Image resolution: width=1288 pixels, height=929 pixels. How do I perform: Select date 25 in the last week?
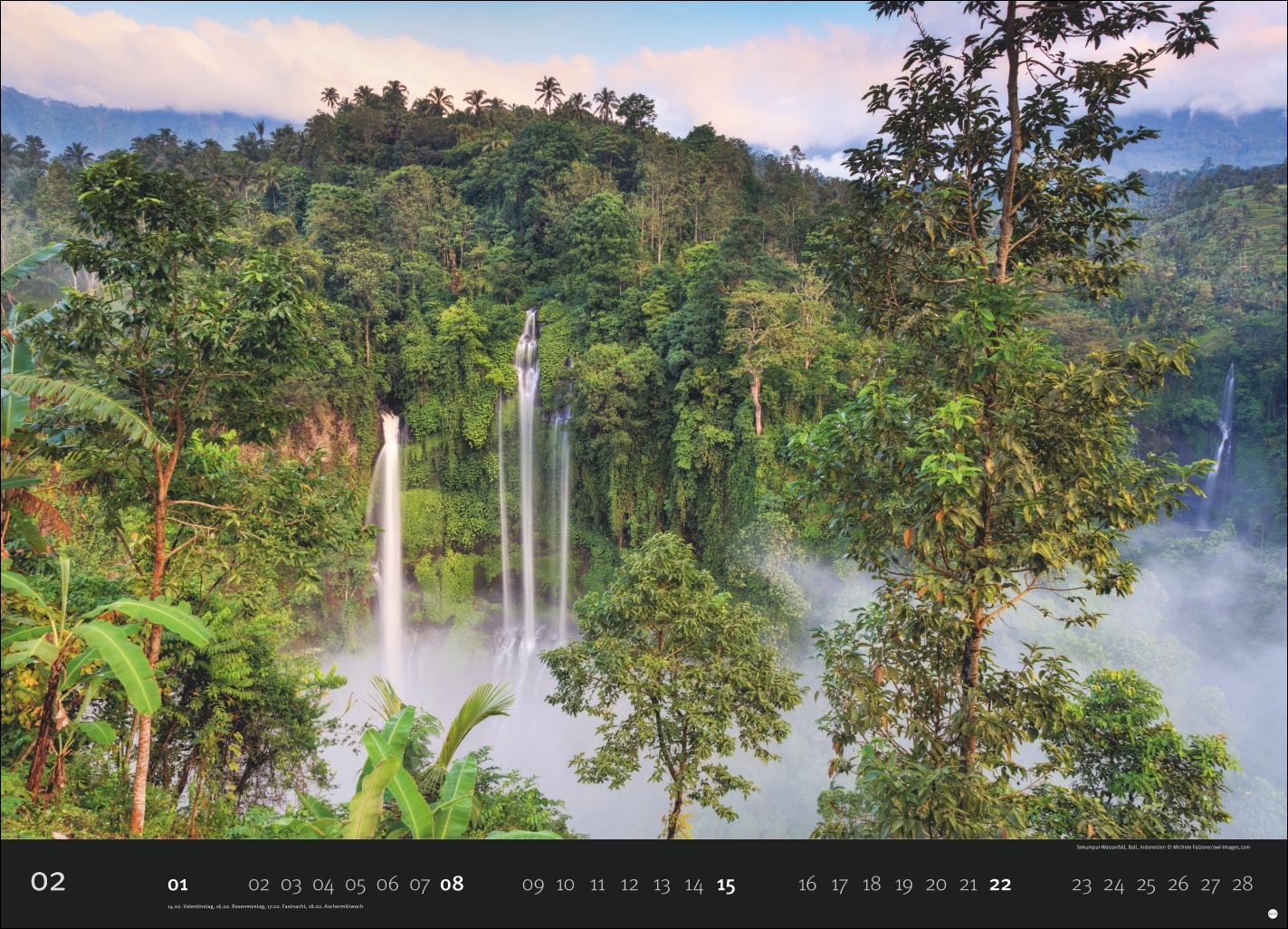(1146, 885)
